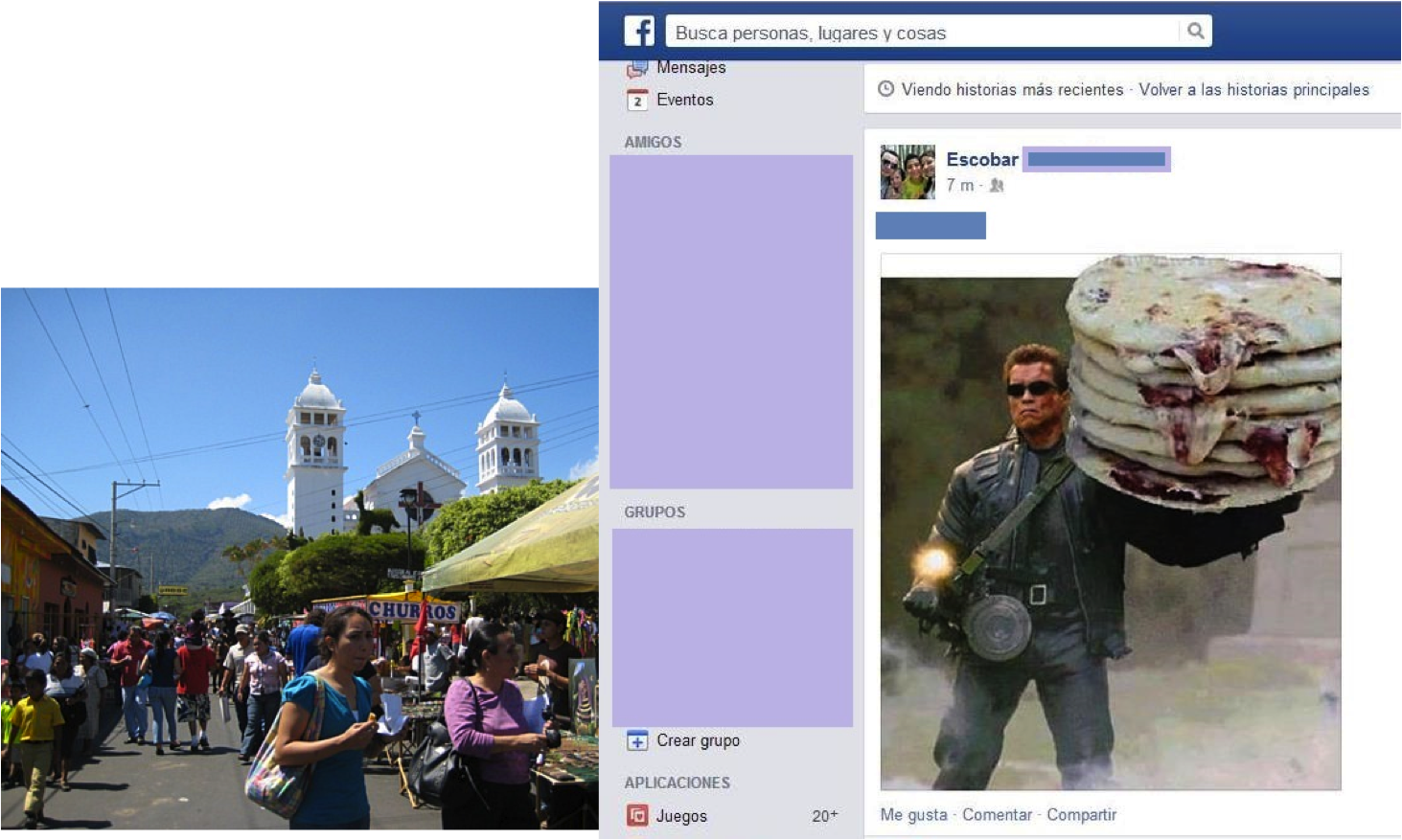Open Juegos under Aplicaciones

681,816
